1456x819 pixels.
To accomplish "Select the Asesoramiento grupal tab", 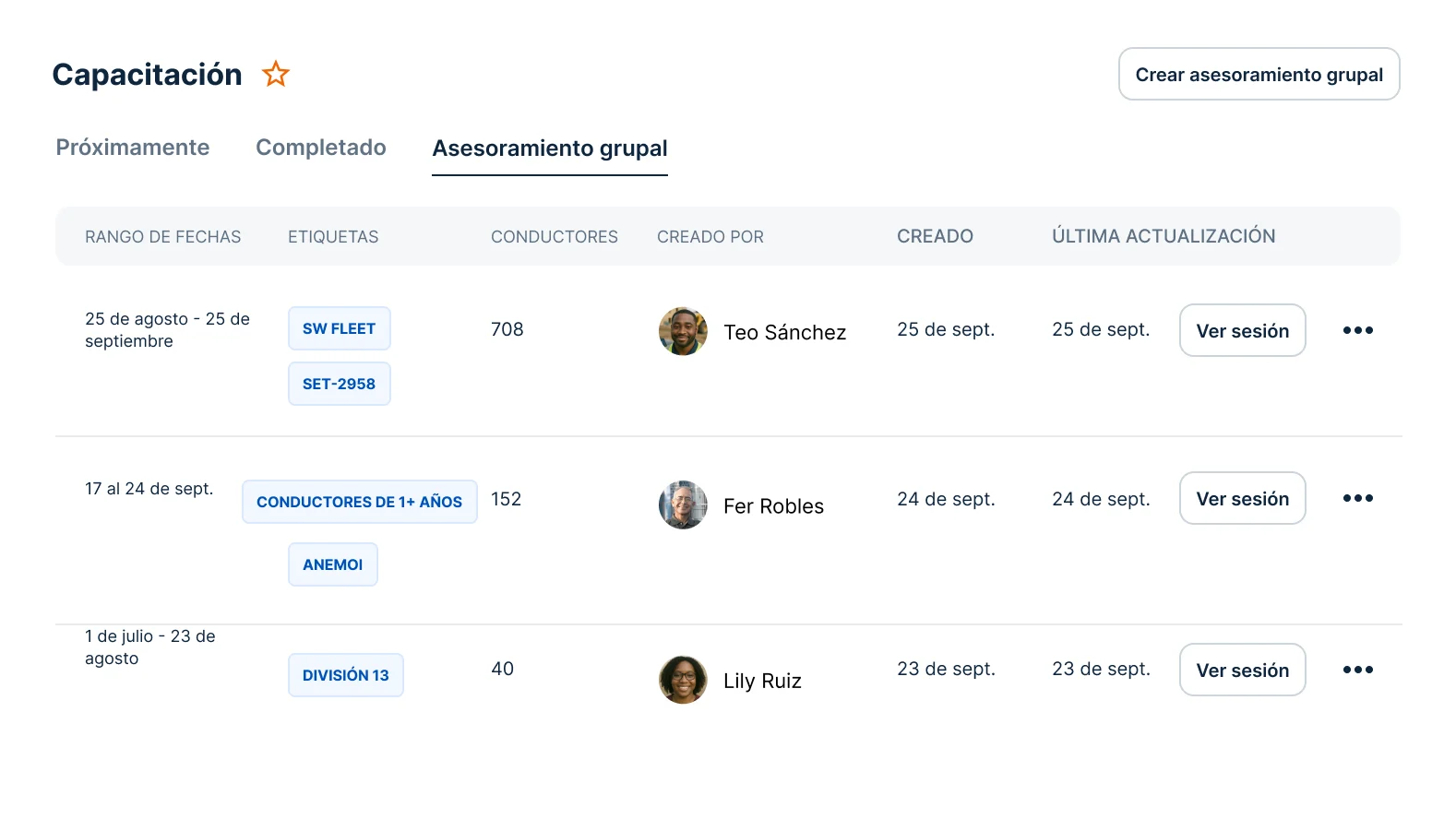I will pos(550,148).
